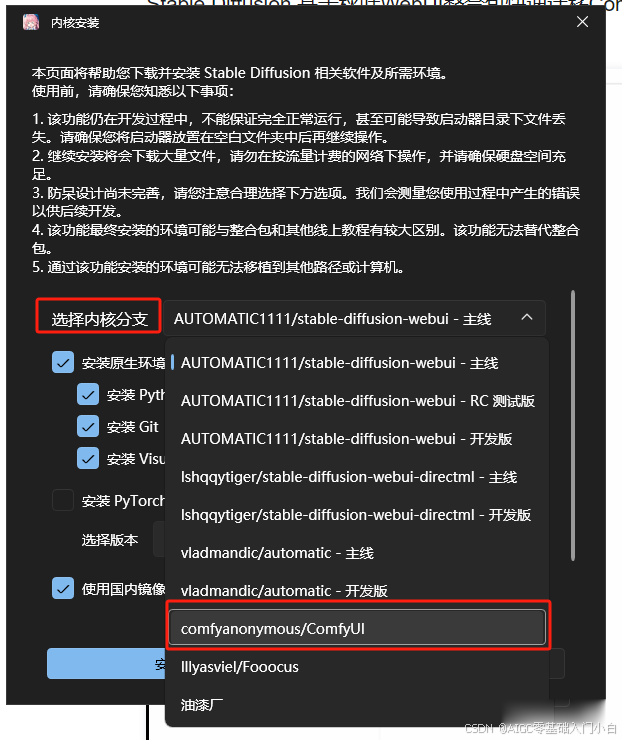This screenshot has width=622, height=740.
Task: Disable the 使用国内镜像 checkbox
Action: tap(63, 589)
